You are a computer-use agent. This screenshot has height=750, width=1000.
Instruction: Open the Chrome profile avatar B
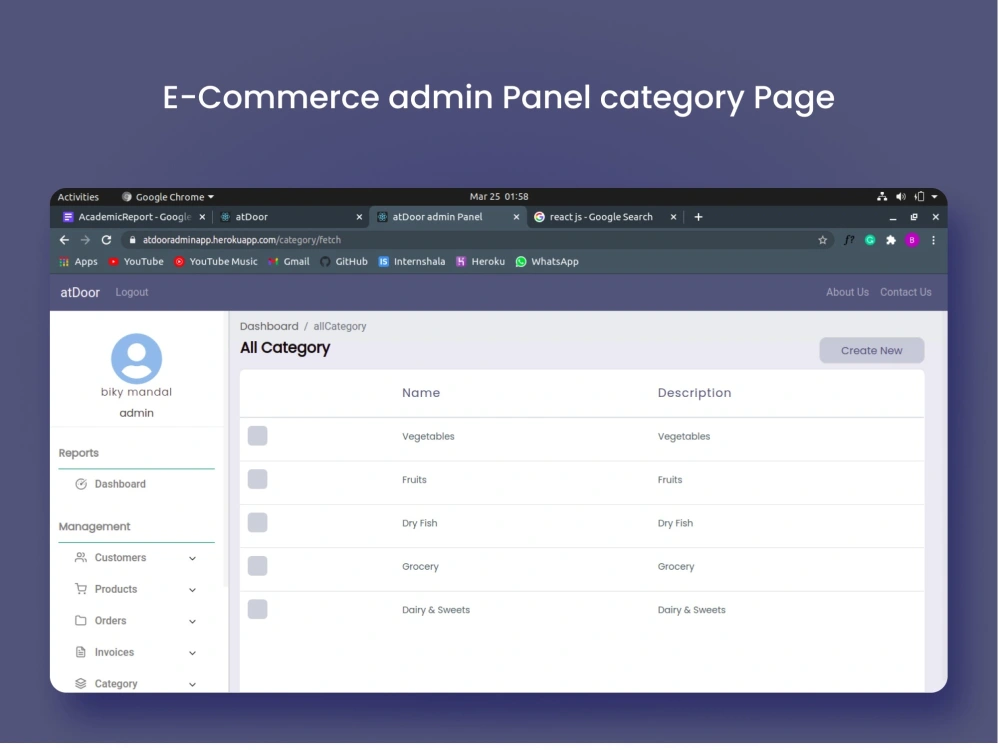(912, 240)
